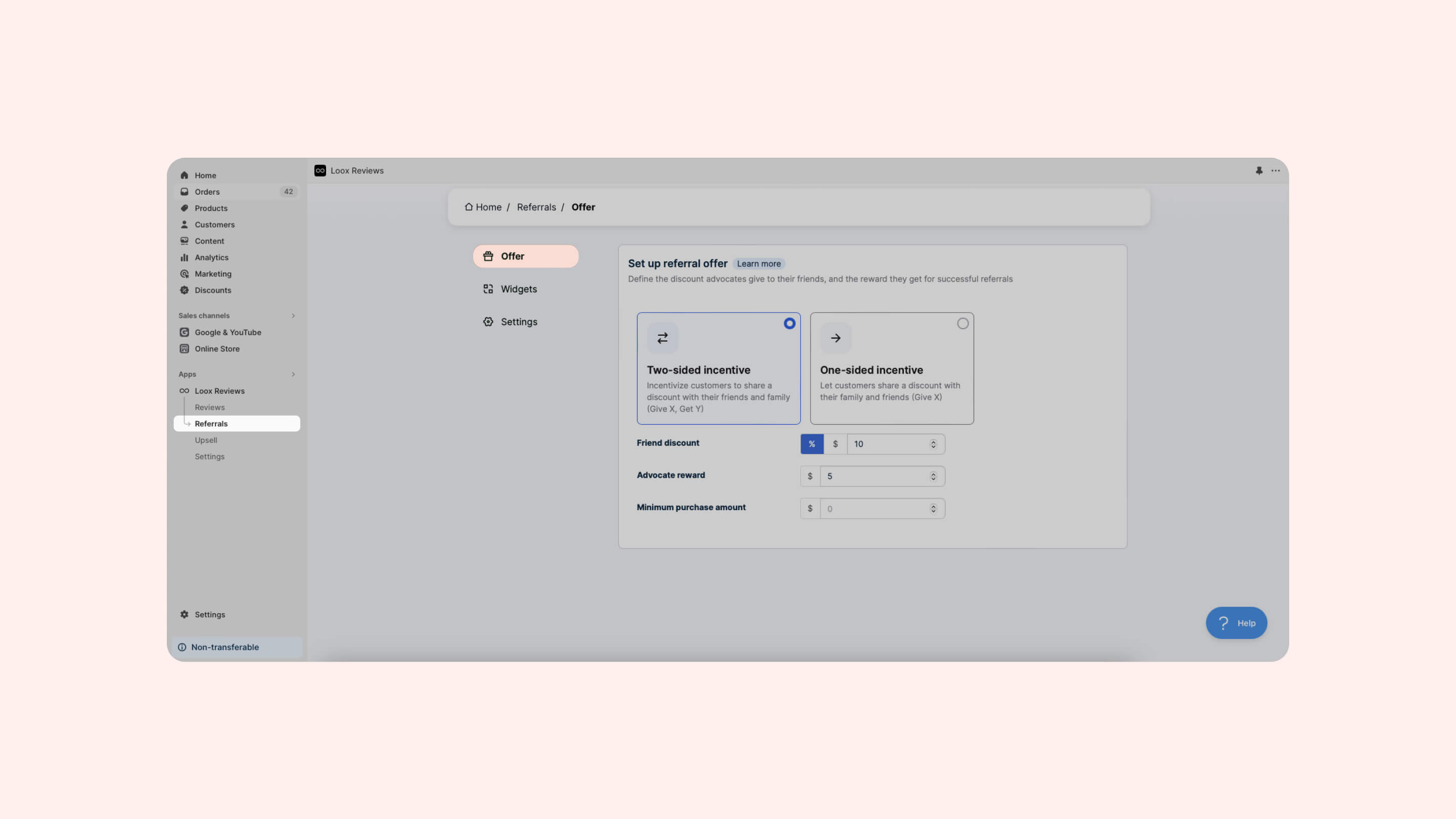Screen dimensions: 1456x819
Task: Expand the Sales channels section
Action: [x=293, y=316]
